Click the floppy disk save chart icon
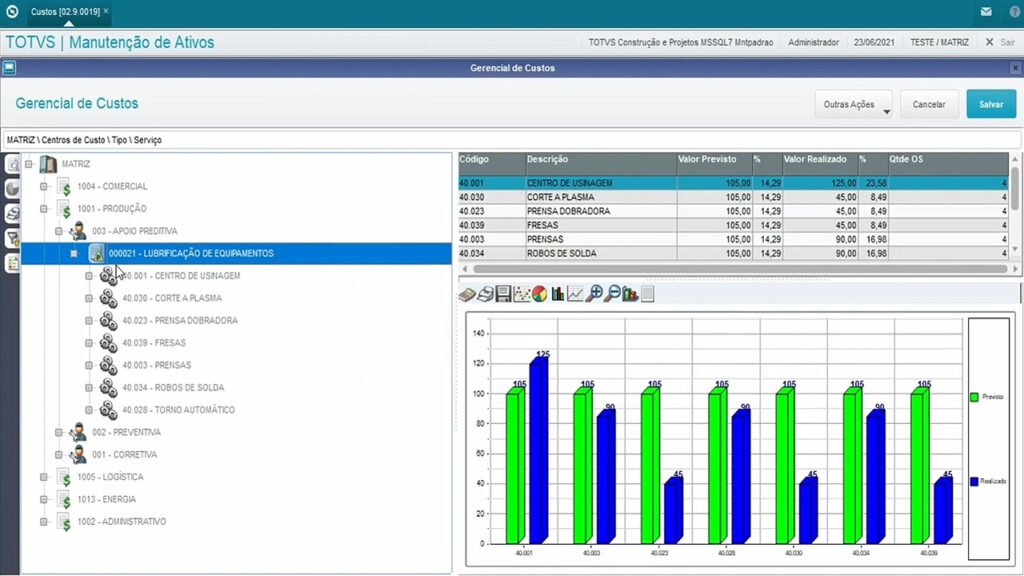Viewport: 1024px width, 576px height. click(x=503, y=295)
